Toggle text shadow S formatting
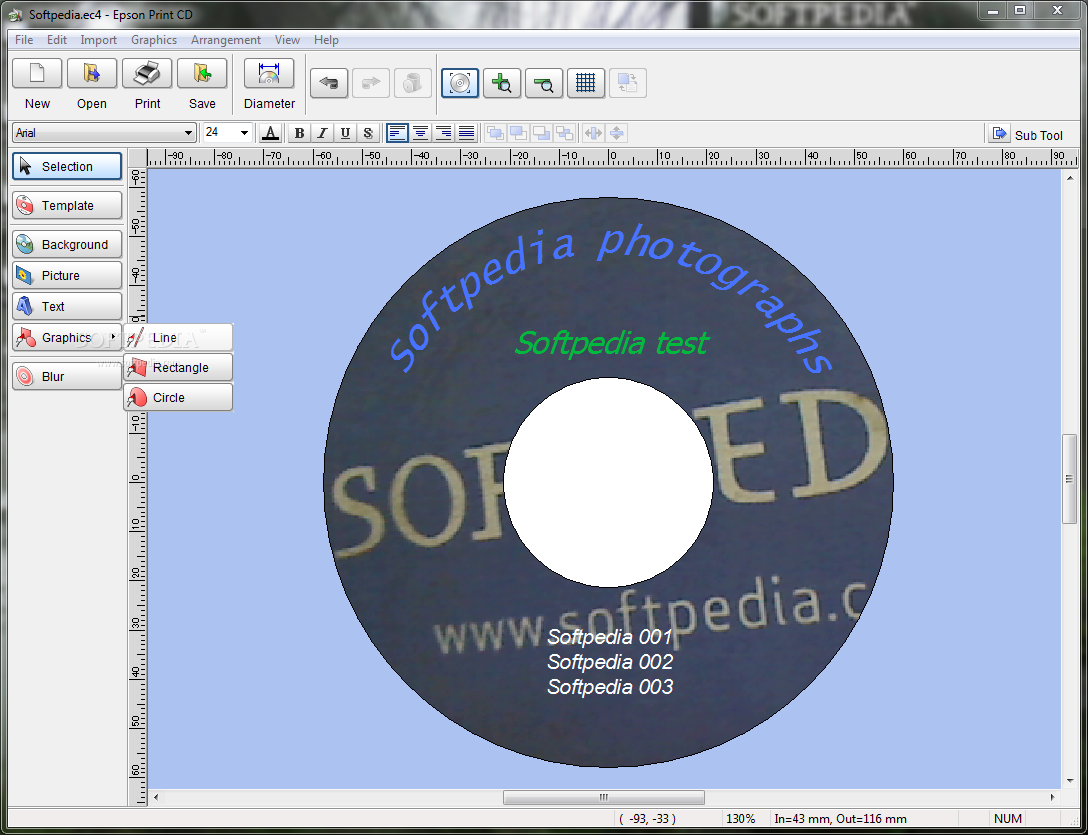1088x835 pixels. 368,133
